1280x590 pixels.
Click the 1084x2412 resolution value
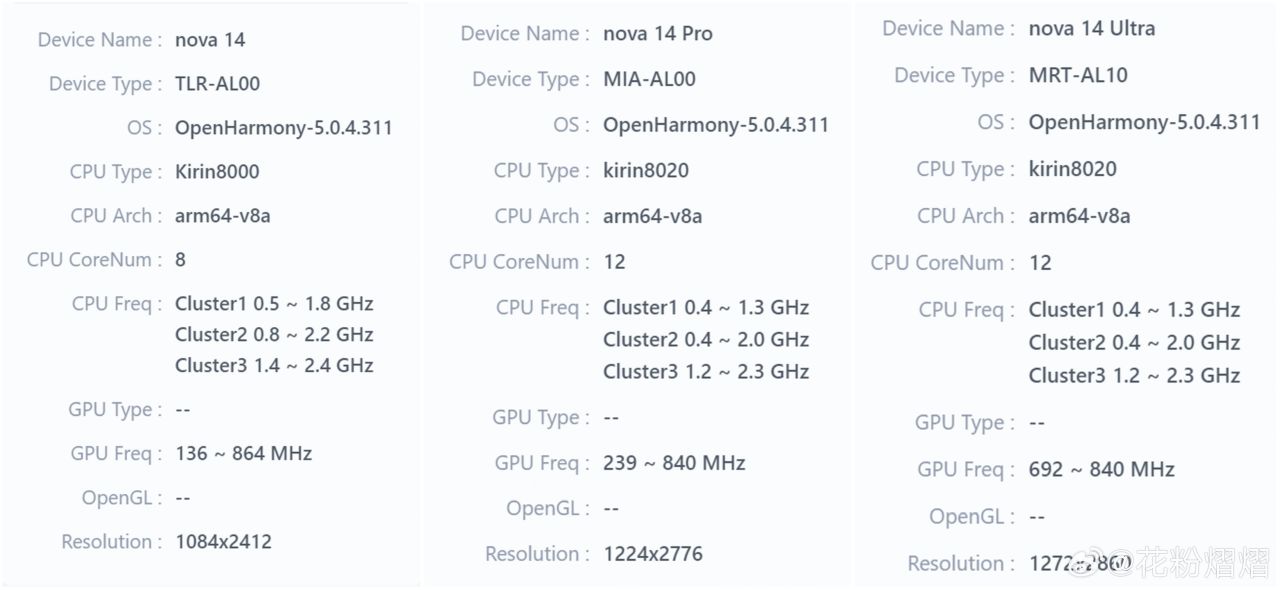click(x=223, y=542)
